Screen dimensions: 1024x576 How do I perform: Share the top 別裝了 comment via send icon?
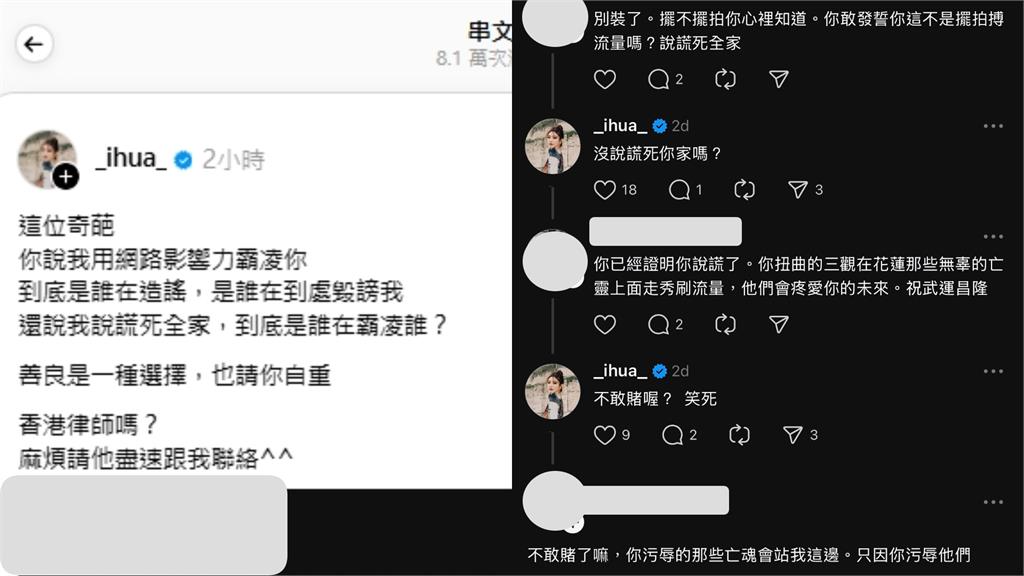778,79
